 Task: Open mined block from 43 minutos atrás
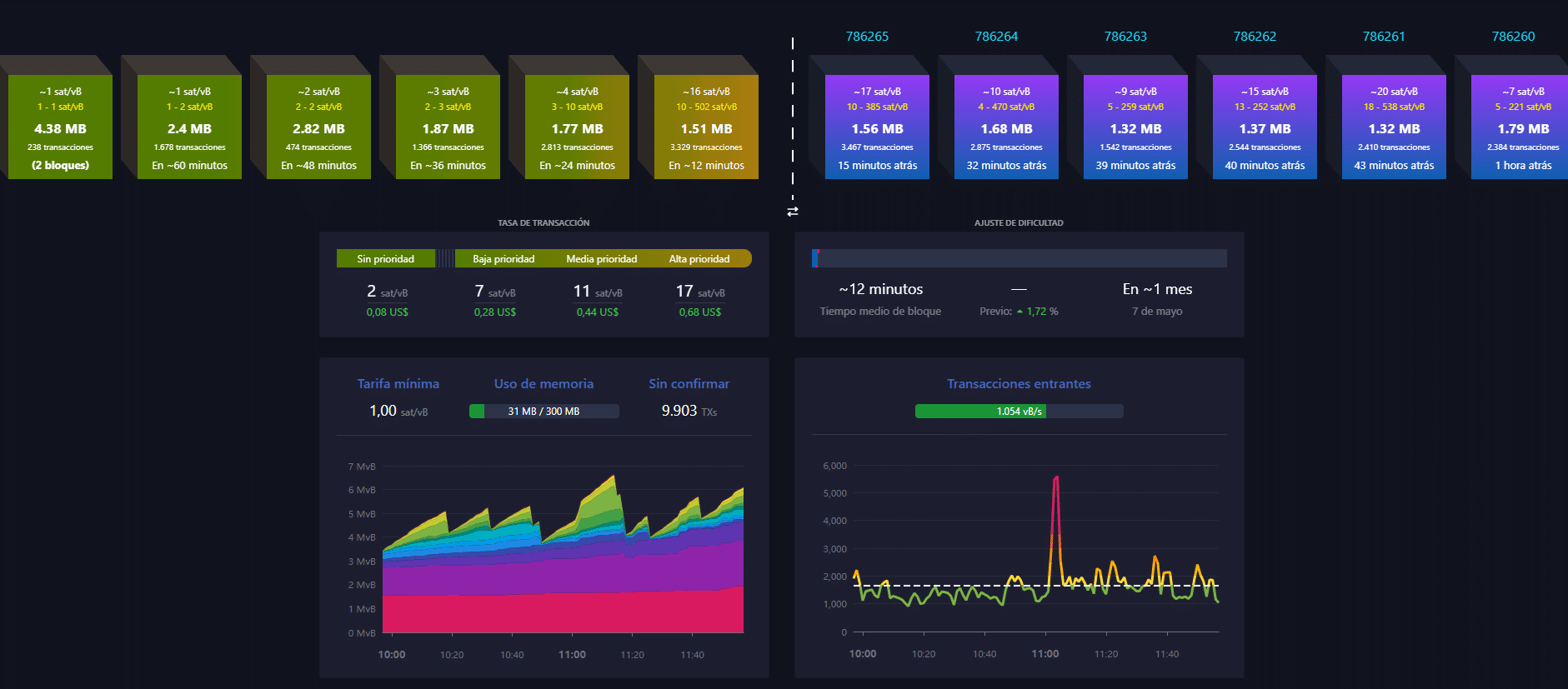coord(1394,127)
